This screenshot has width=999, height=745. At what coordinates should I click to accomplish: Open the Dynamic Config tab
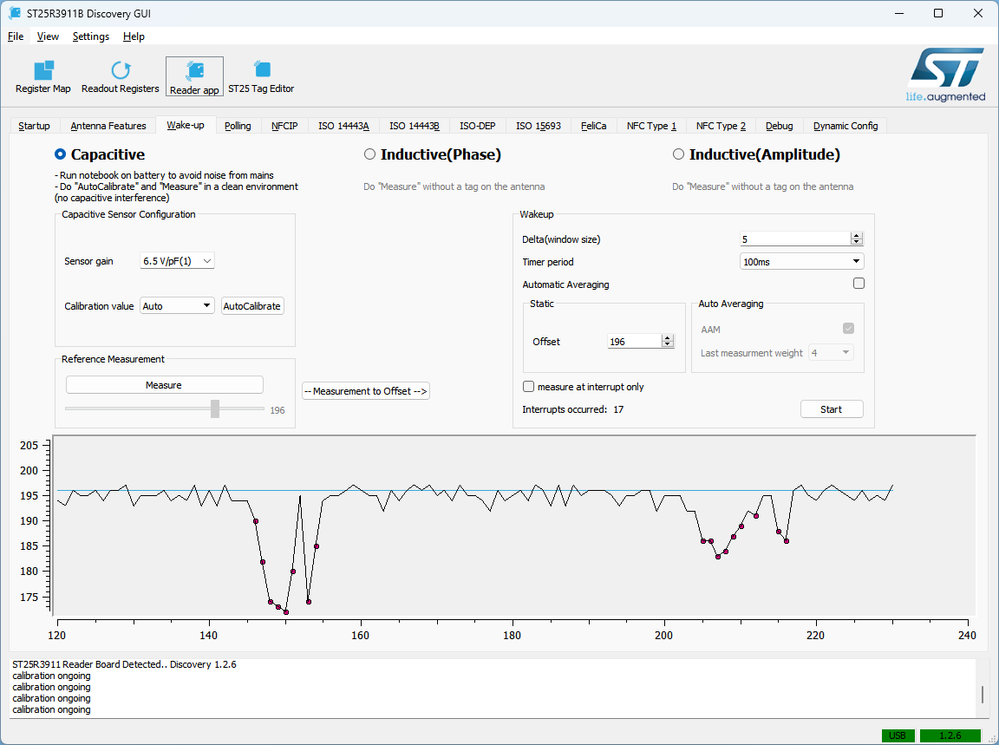pyautogui.click(x=845, y=126)
